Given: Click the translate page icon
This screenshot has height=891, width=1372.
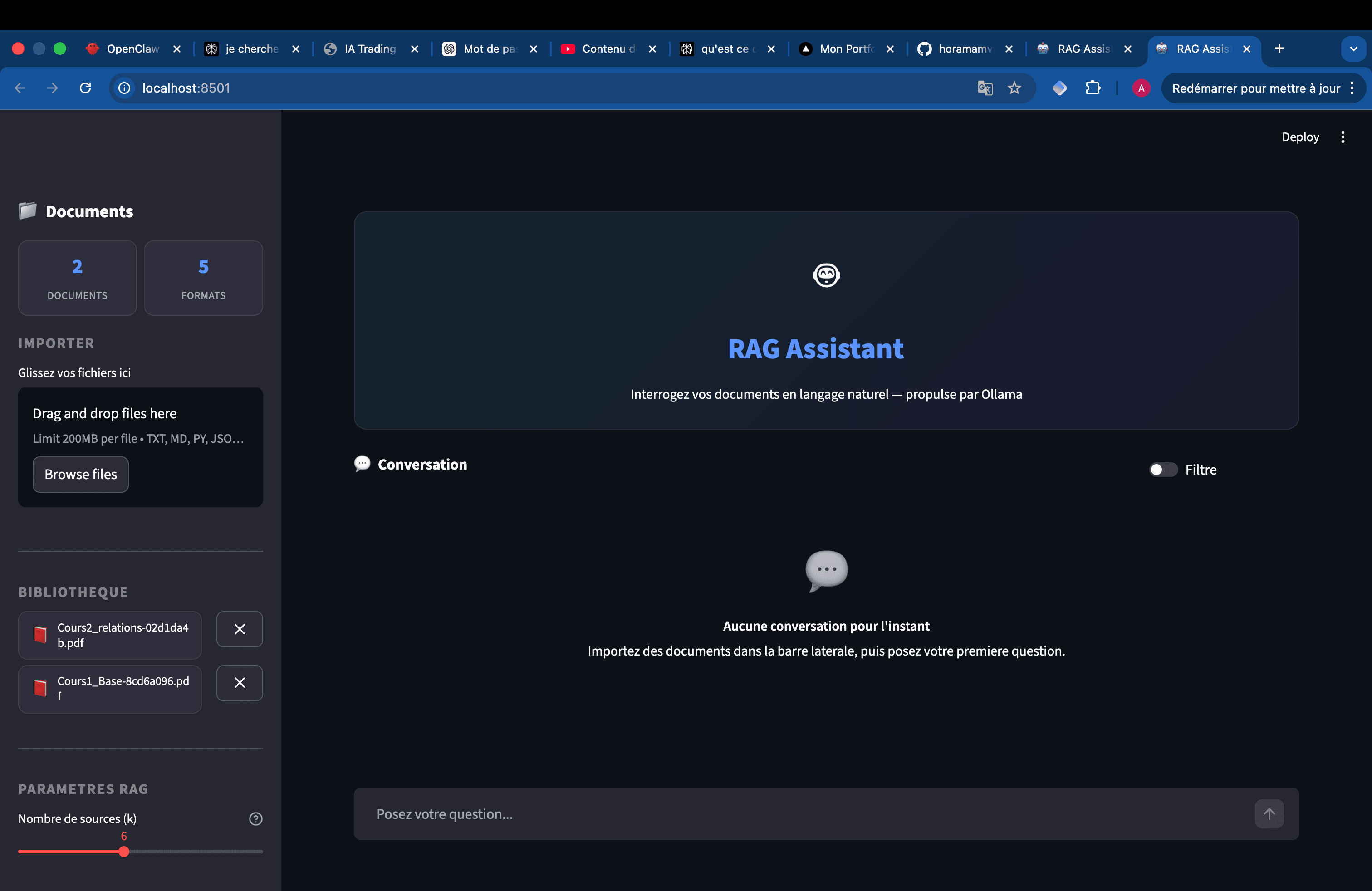Looking at the screenshot, I should [x=985, y=88].
